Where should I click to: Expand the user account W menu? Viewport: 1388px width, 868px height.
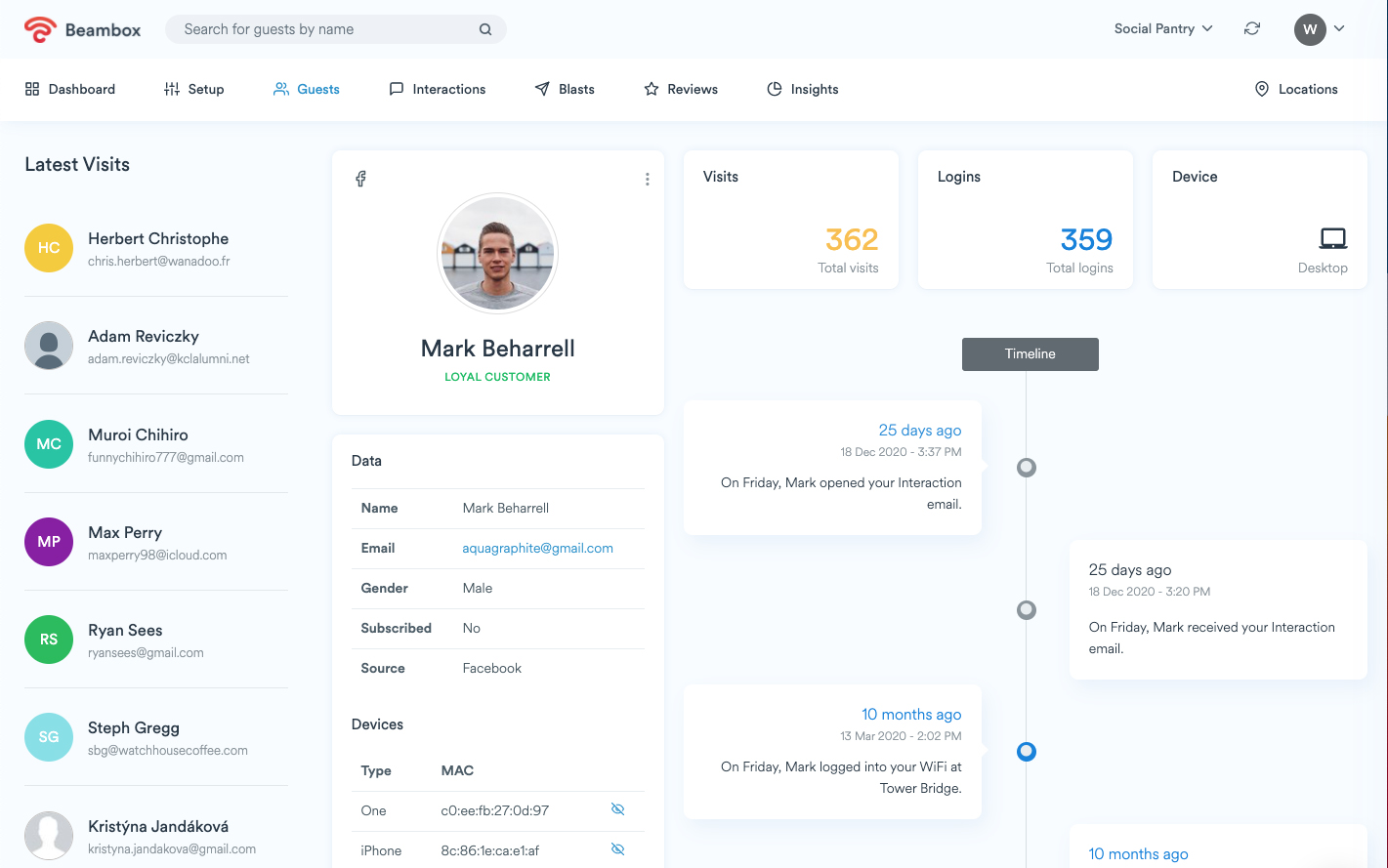tap(1320, 29)
